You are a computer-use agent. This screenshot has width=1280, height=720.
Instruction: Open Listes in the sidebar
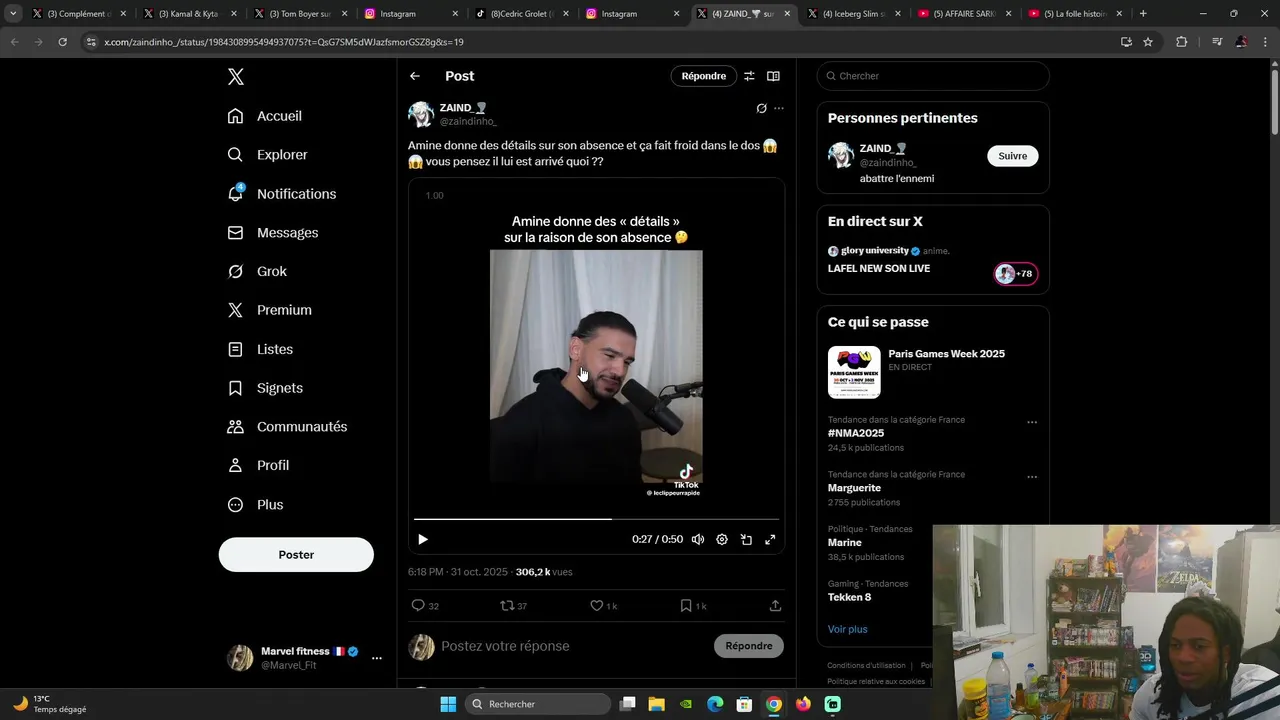[x=261, y=349]
